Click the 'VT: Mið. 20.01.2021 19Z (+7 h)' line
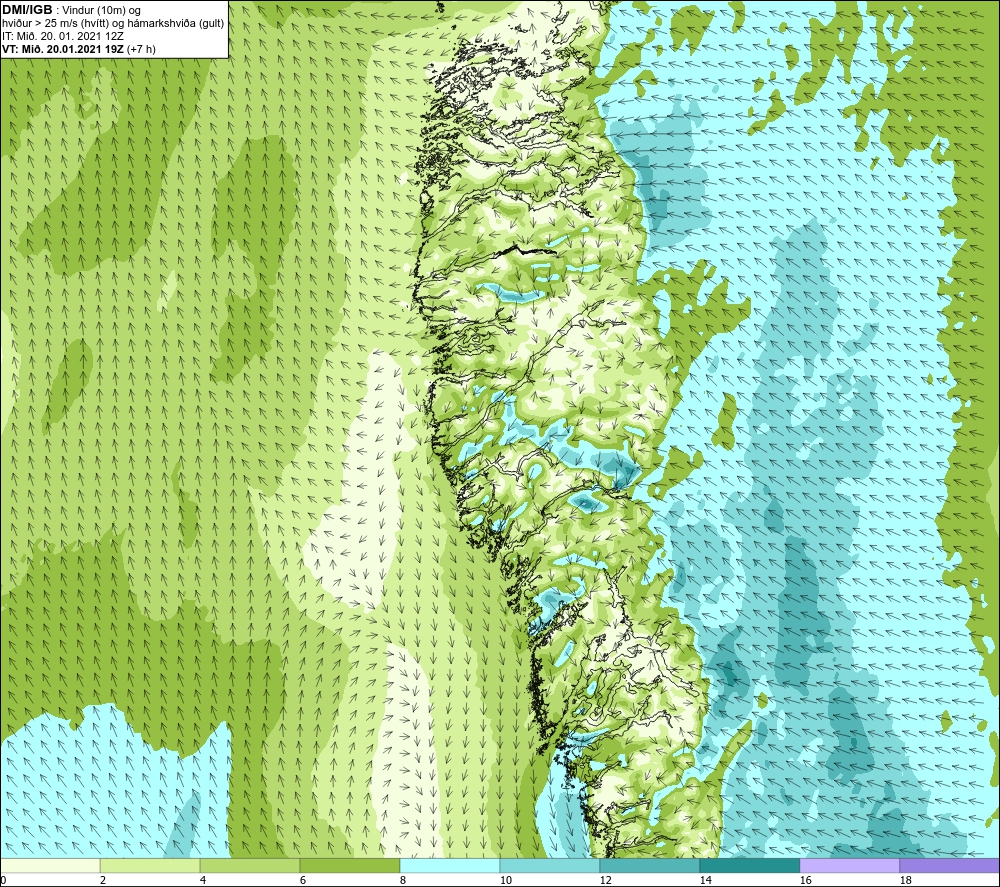 (79, 48)
